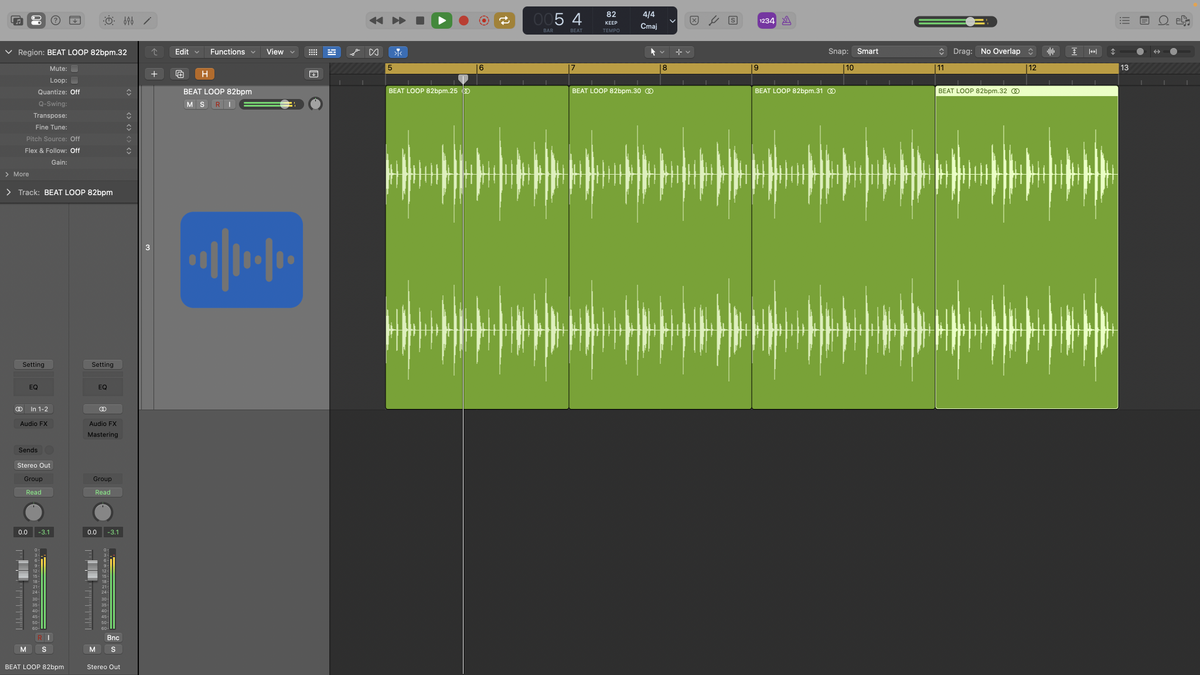Mute the BEAT LOOP 82bpm track header
Image resolution: width=1200 pixels, height=675 pixels.
point(190,104)
